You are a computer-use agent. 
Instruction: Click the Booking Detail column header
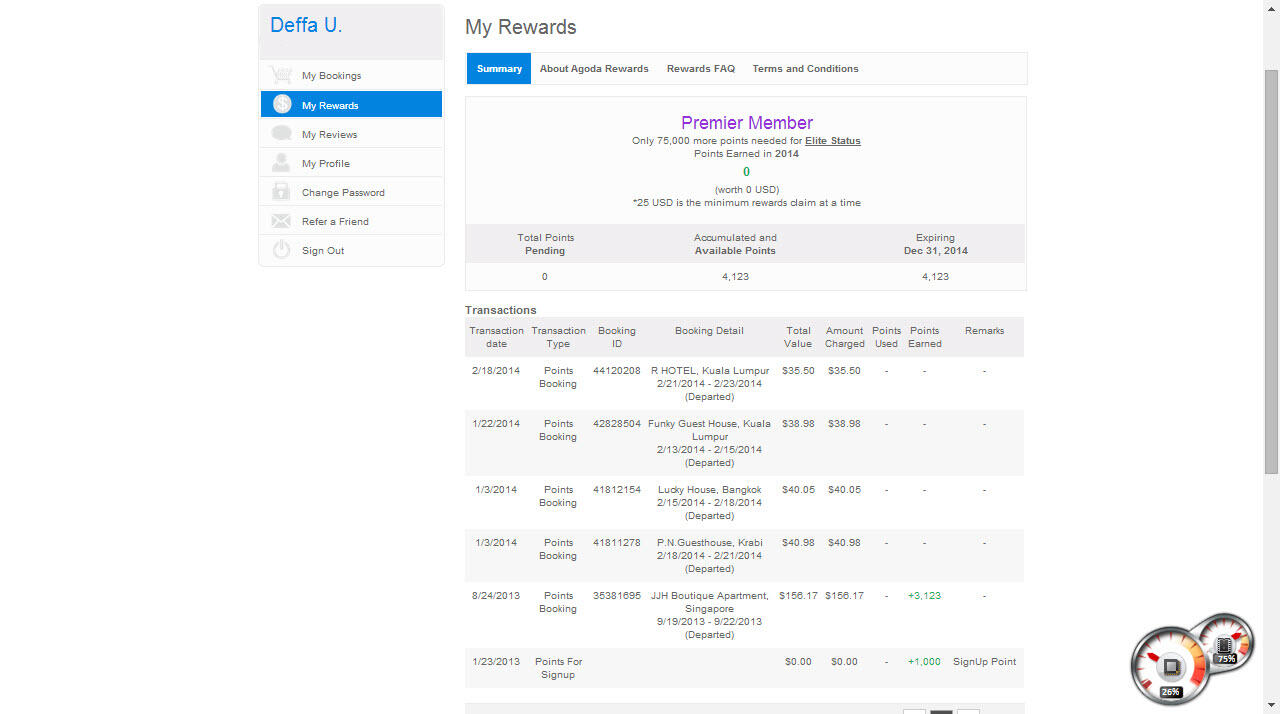point(709,330)
